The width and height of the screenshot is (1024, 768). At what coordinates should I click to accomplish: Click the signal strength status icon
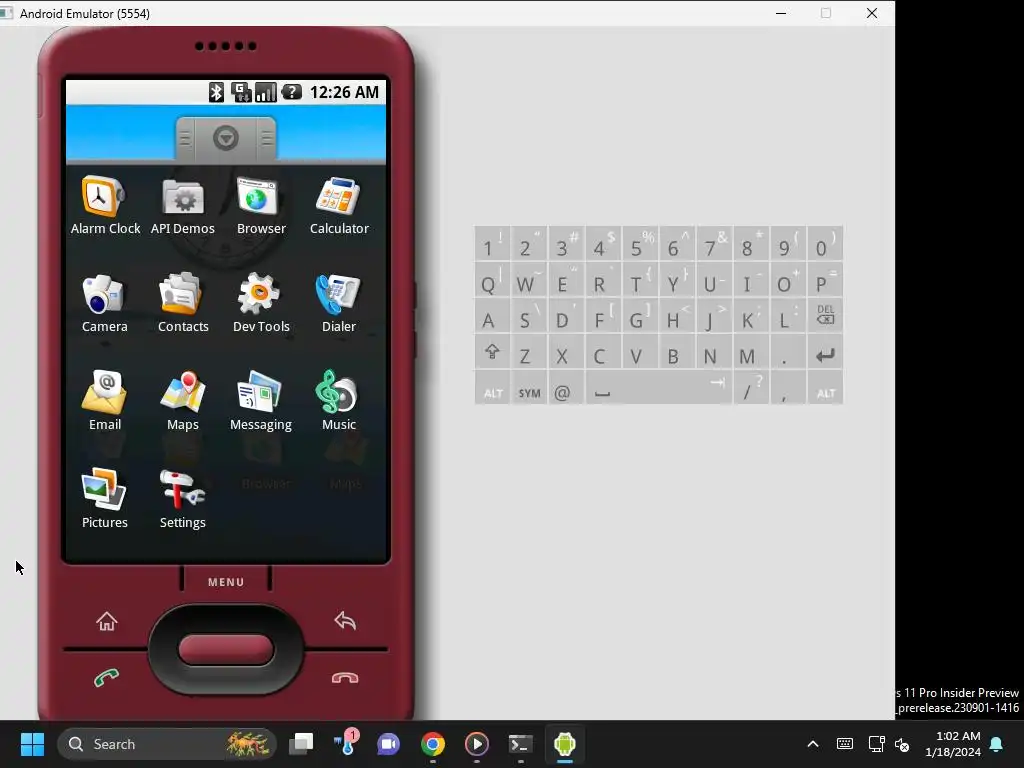[x=265, y=92]
